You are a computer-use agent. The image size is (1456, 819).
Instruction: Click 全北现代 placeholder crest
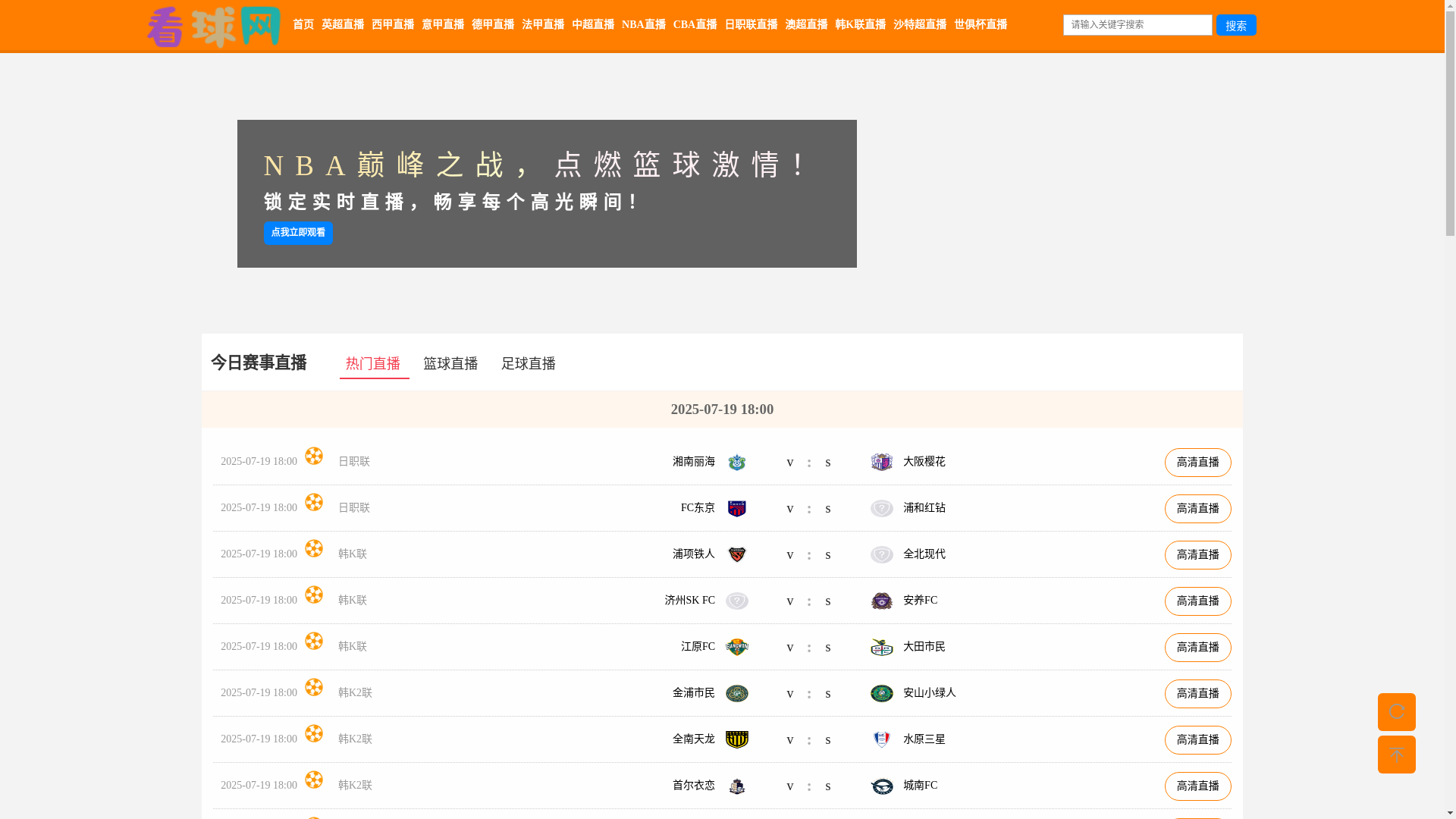[881, 554]
